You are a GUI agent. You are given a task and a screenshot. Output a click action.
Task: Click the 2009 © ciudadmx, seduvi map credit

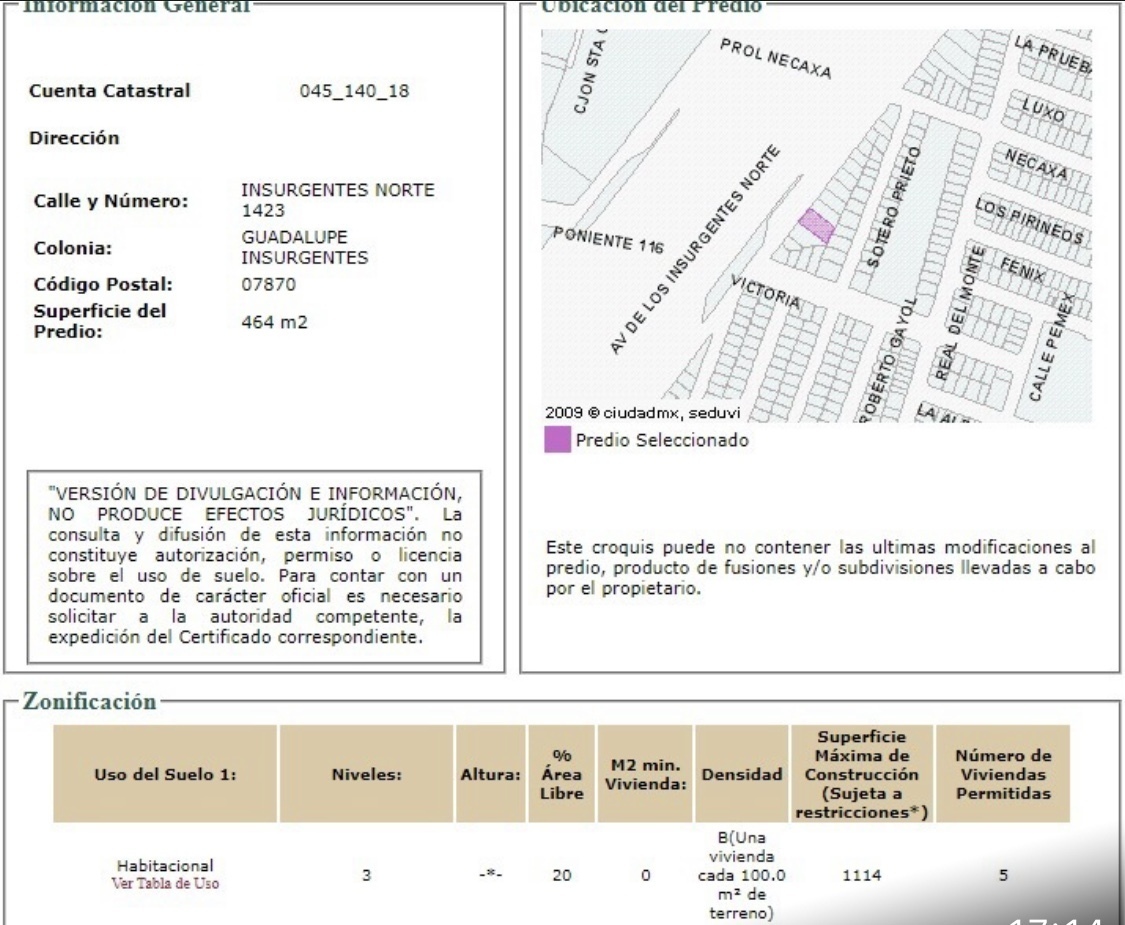(642, 413)
